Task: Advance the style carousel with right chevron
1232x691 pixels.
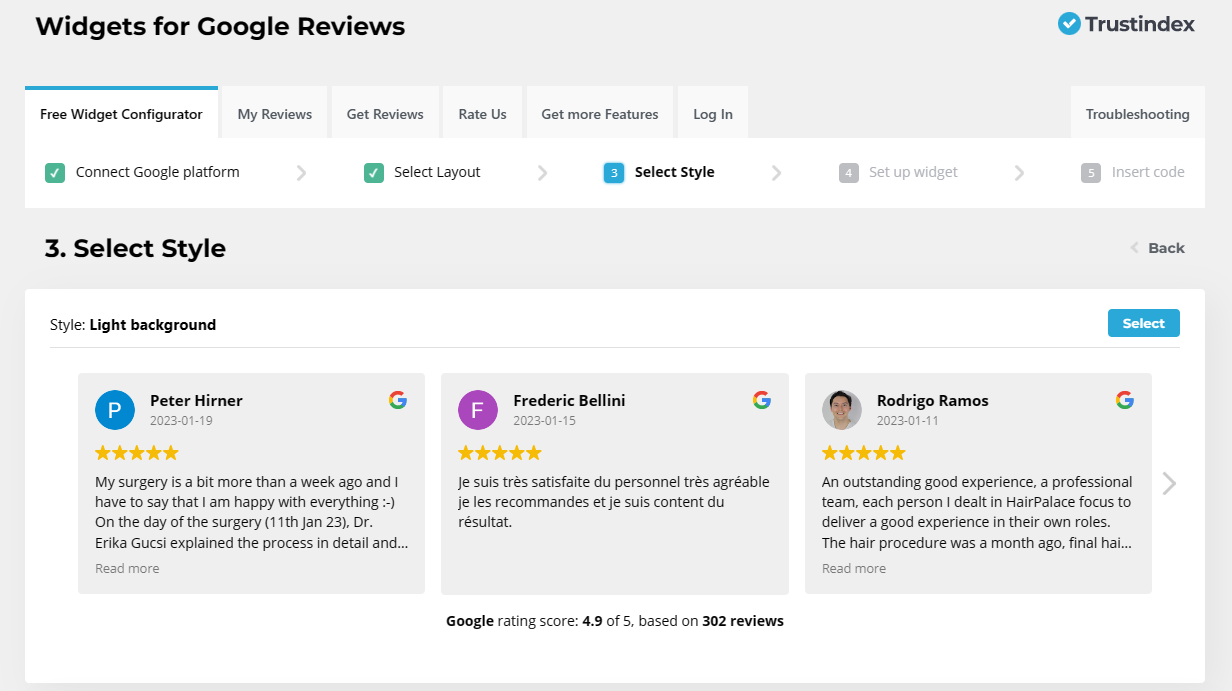Action: 1168,483
